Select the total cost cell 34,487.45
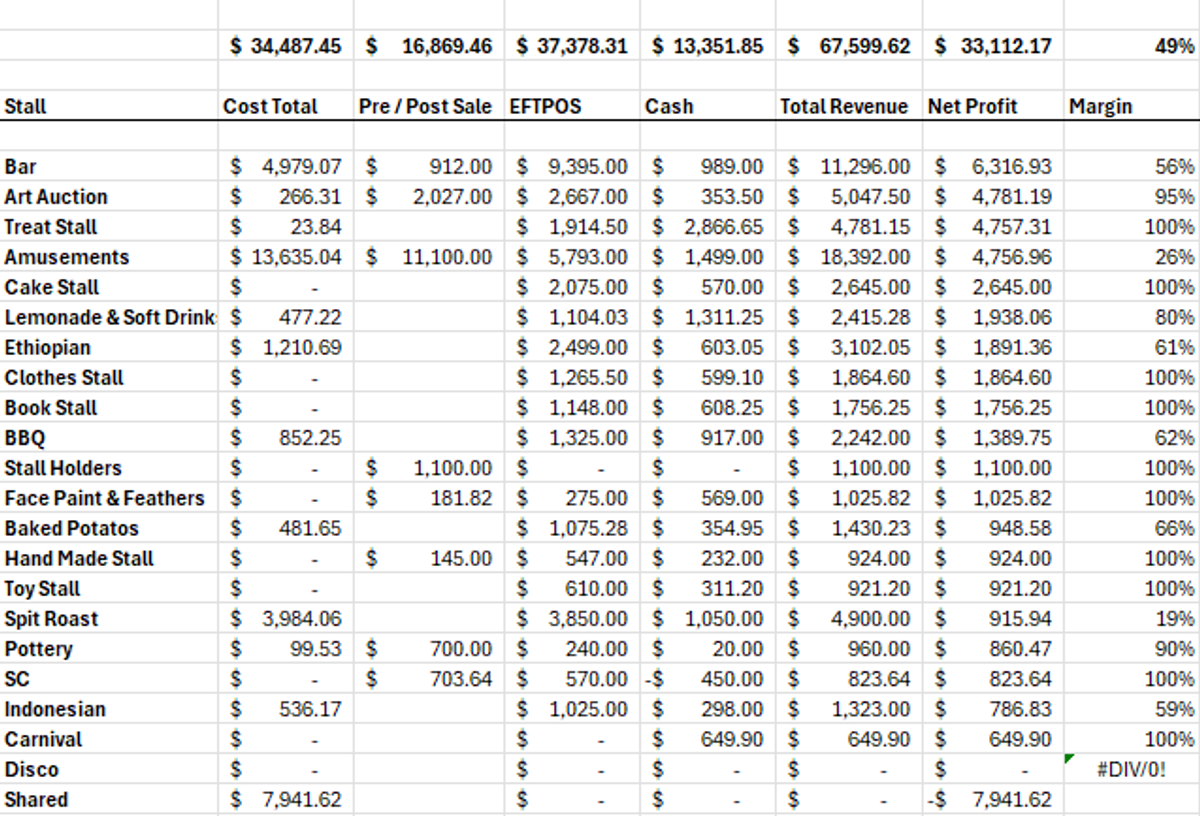The image size is (1200, 816). coord(286,46)
